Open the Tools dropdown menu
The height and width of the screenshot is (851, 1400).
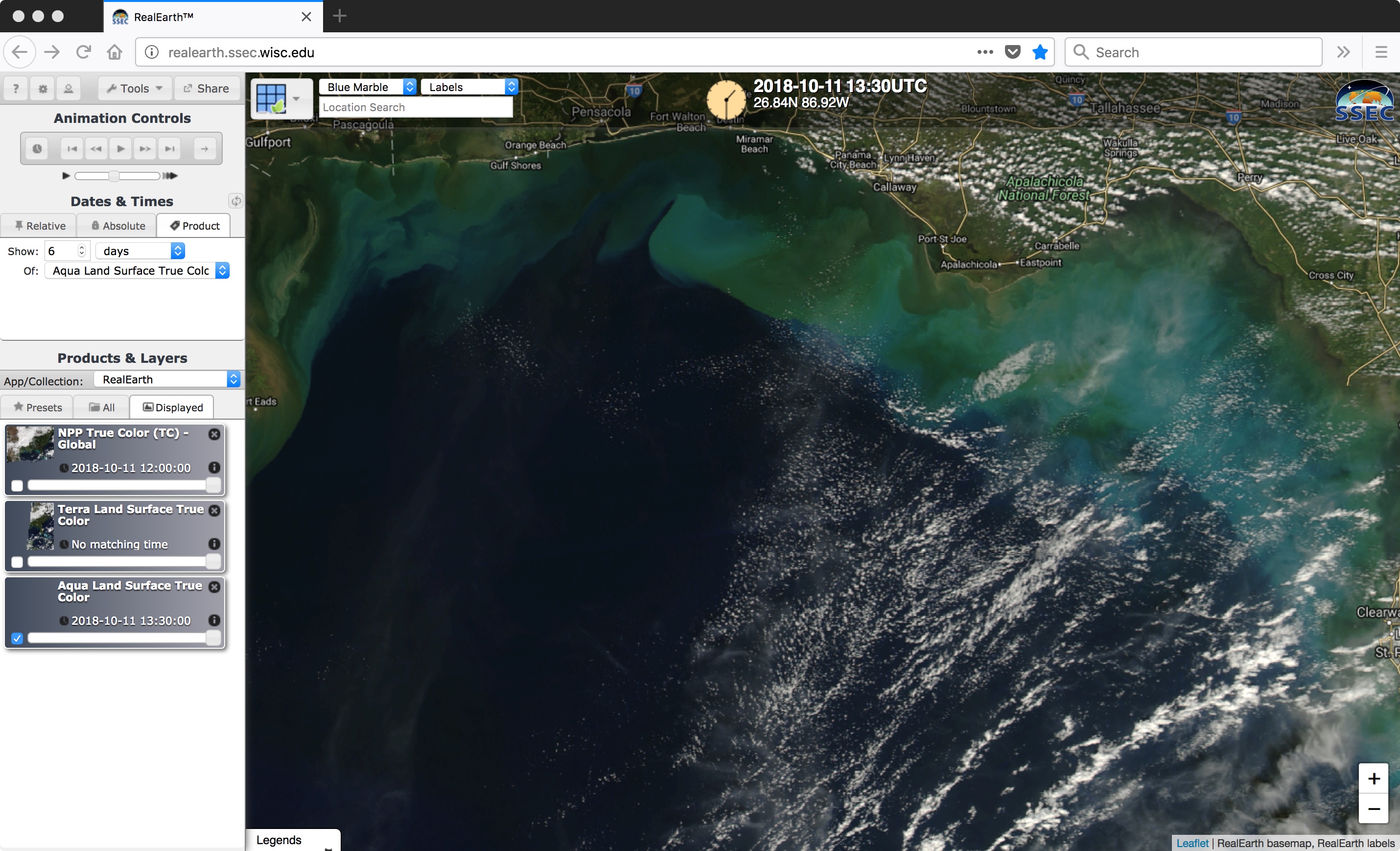pyautogui.click(x=135, y=88)
